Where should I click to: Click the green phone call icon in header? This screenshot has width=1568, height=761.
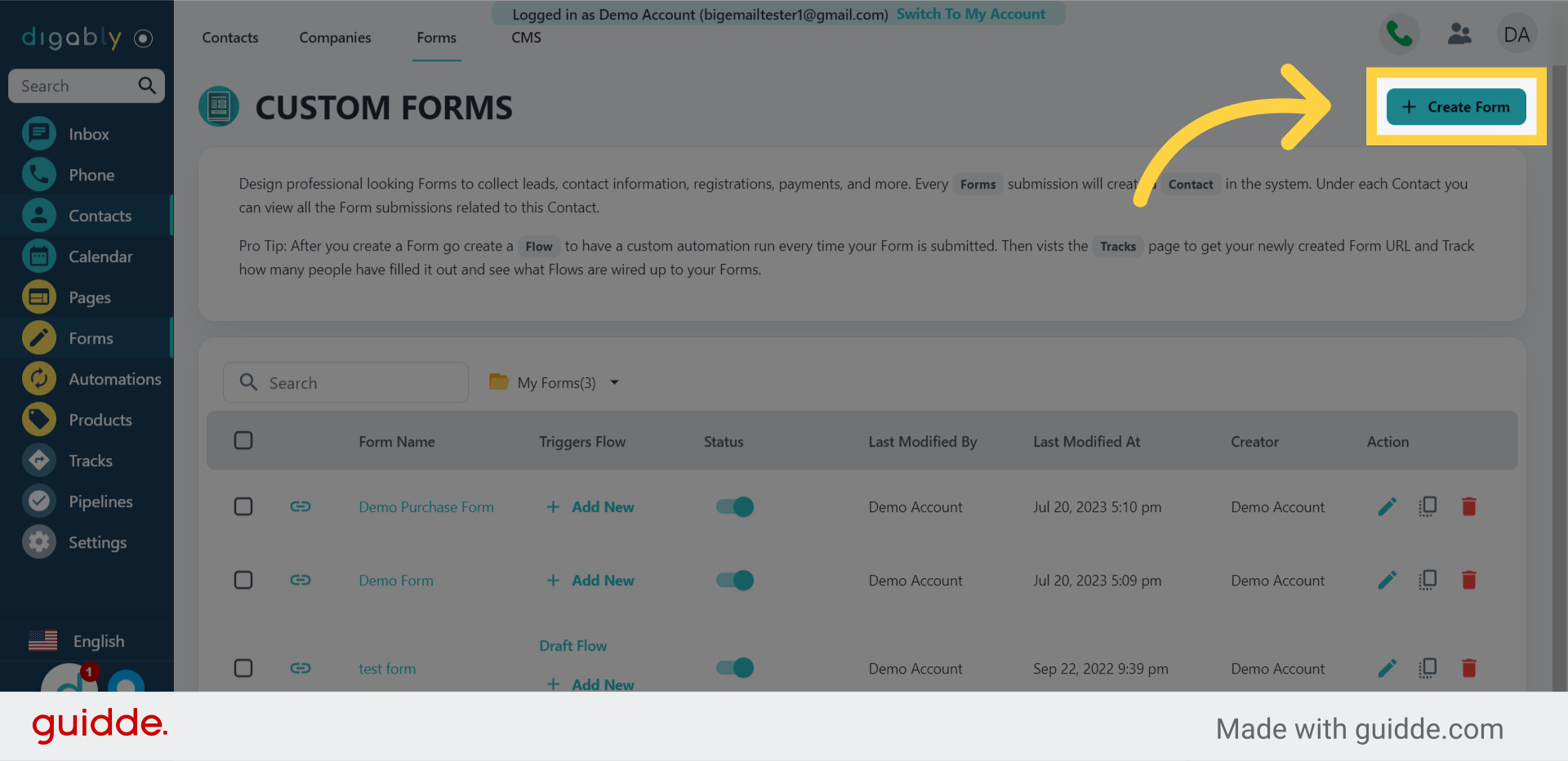[1400, 34]
